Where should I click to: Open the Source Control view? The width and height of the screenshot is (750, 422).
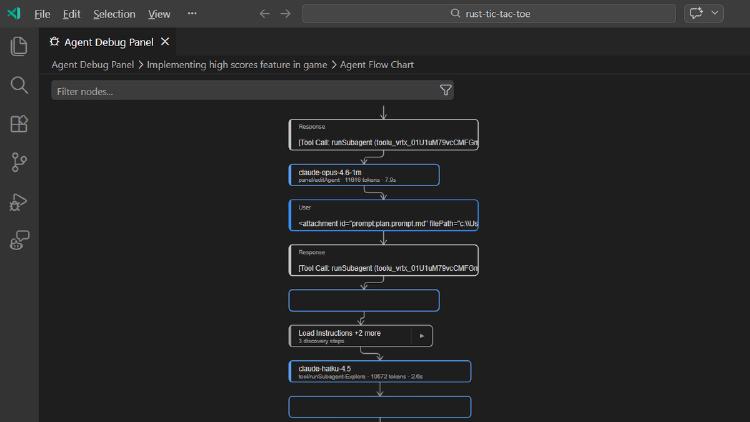[19, 163]
